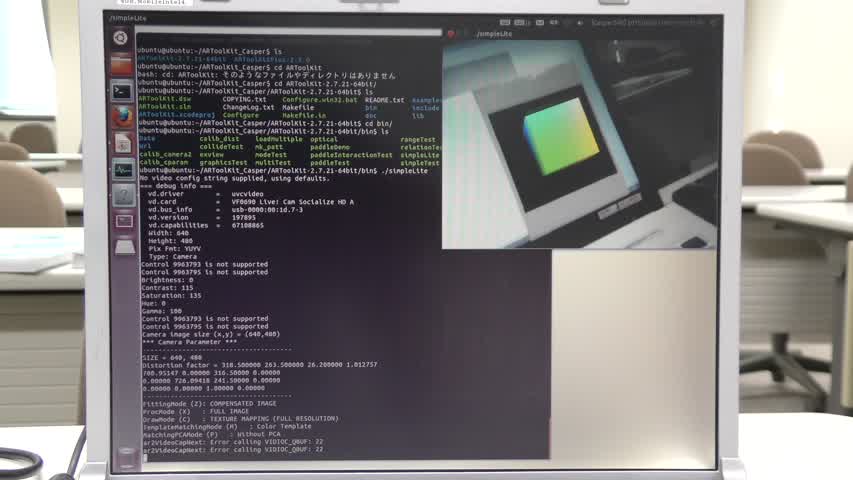Click 'calib_camera2' in the bin listing
Screen dimensions: 853x480
point(165,155)
